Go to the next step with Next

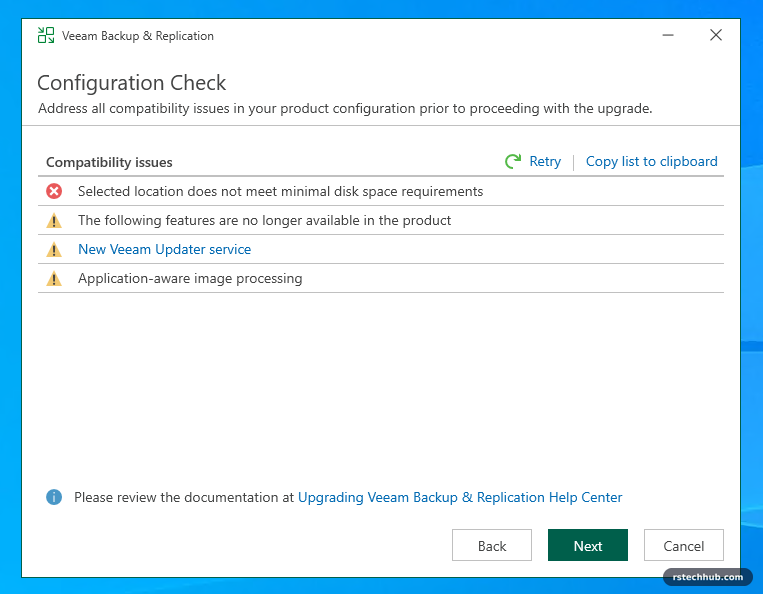click(588, 545)
